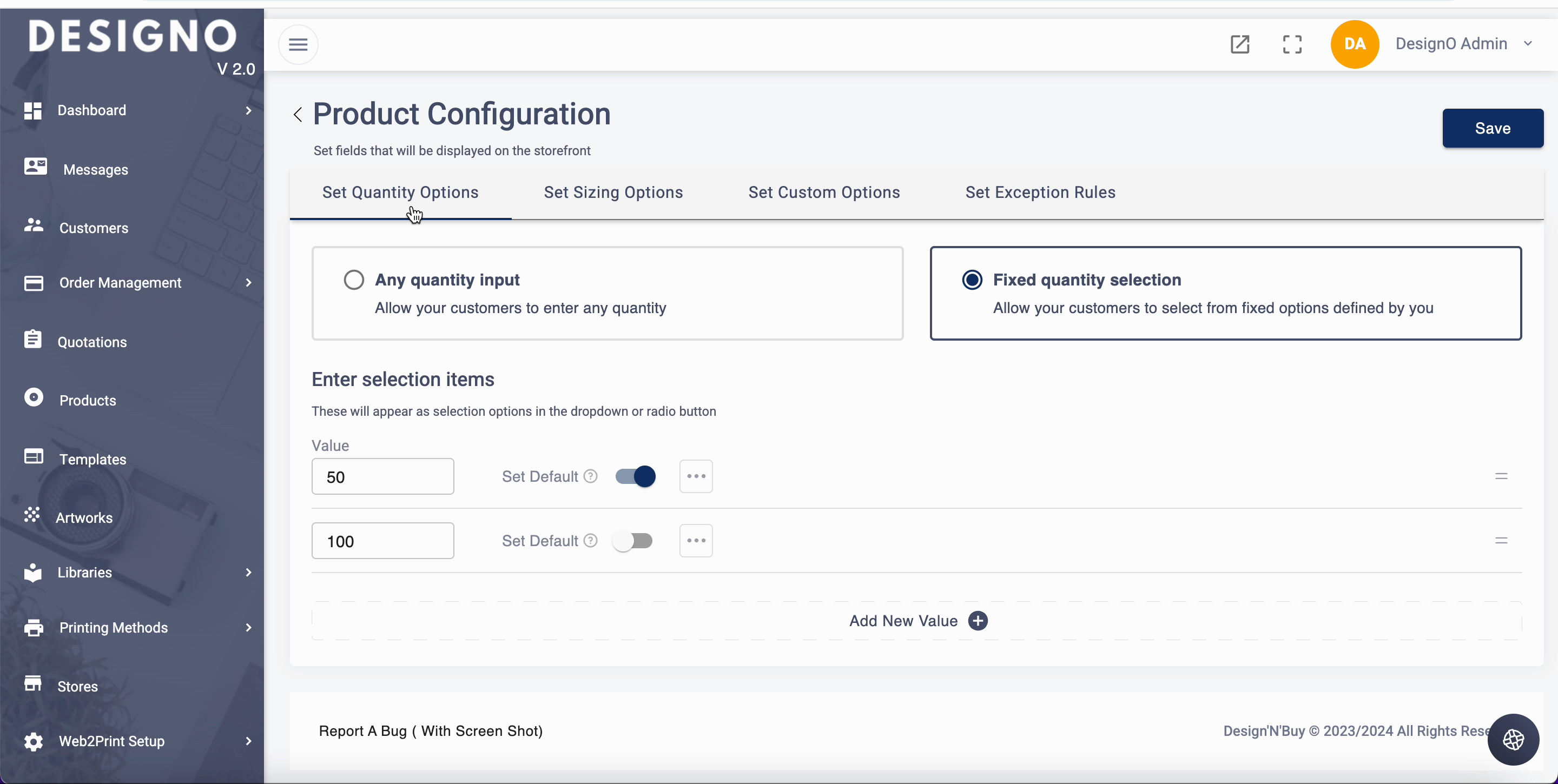Click the plus icon on Add New Value

point(978,621)
